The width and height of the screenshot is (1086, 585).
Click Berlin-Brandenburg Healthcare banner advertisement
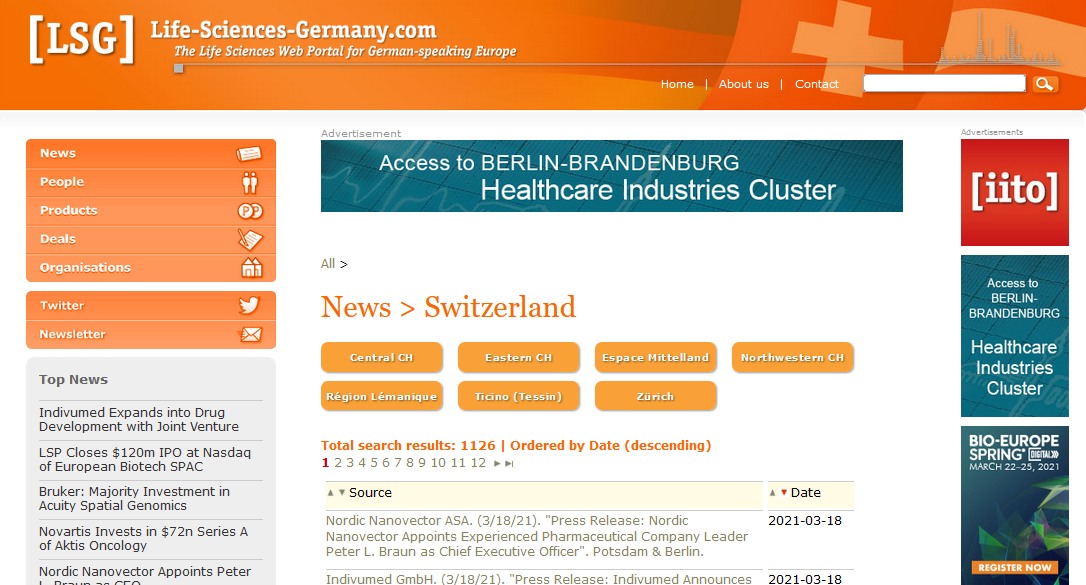point(612,176)
